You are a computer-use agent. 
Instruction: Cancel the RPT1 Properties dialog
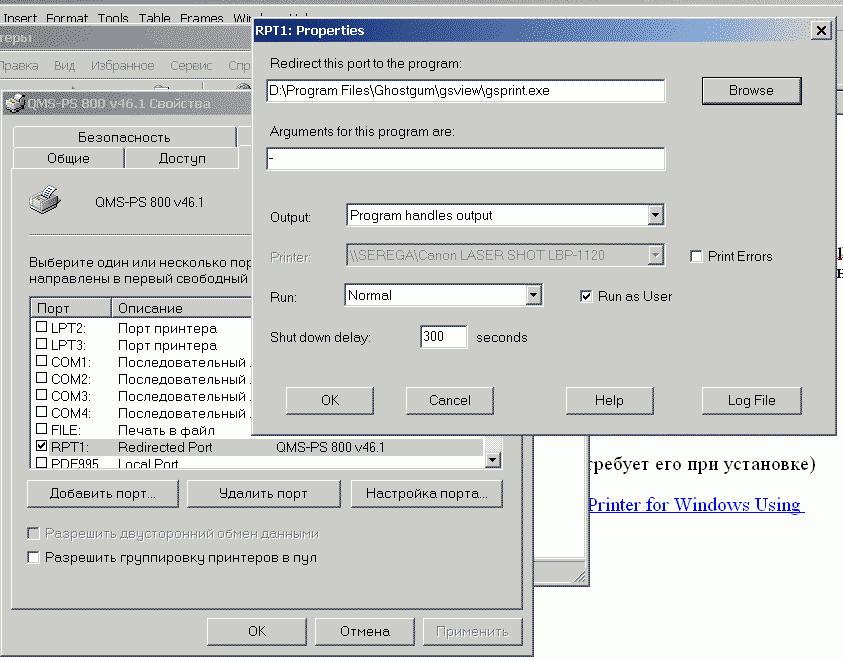click(x=449, y=400)
